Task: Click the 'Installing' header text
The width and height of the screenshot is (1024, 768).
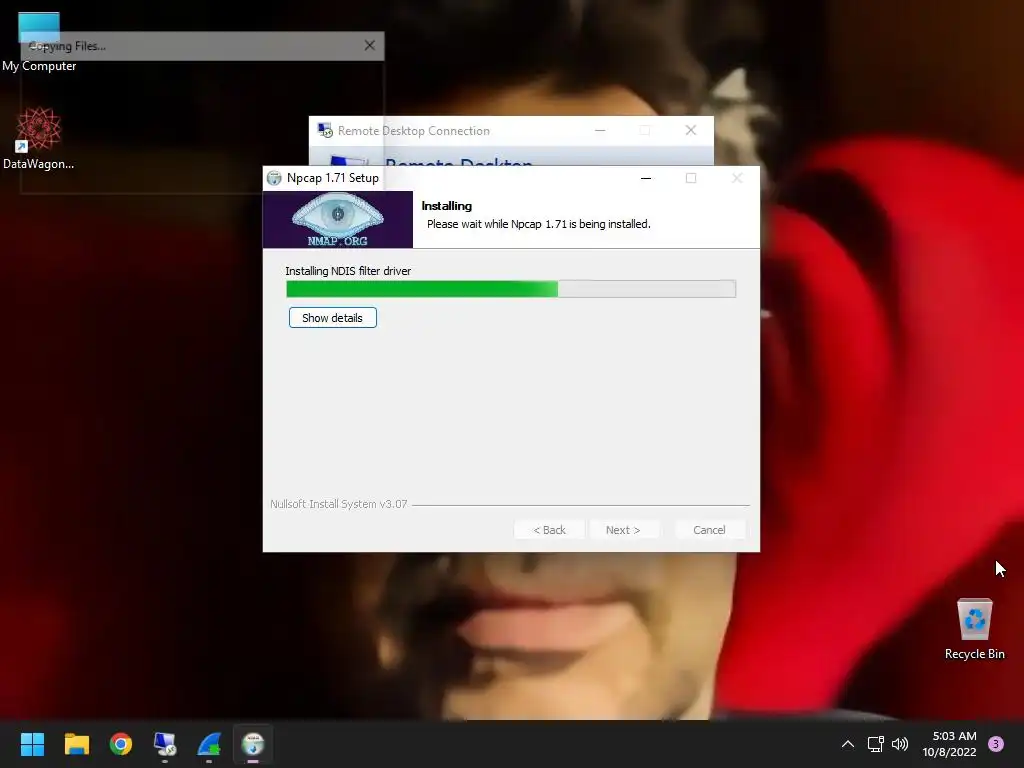Action: tap(447, 206)
